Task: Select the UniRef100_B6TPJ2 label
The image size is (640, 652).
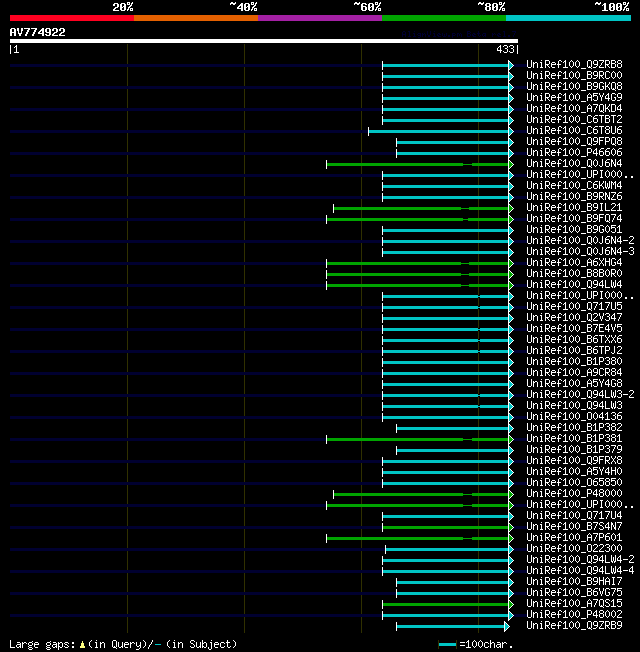Action: pyautogui.click(x=574, y=351)
